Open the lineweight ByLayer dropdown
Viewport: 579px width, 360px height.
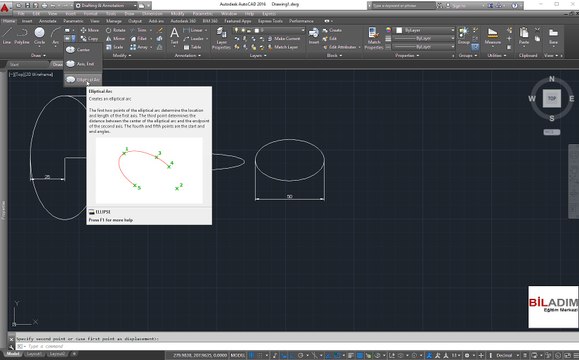423,38
